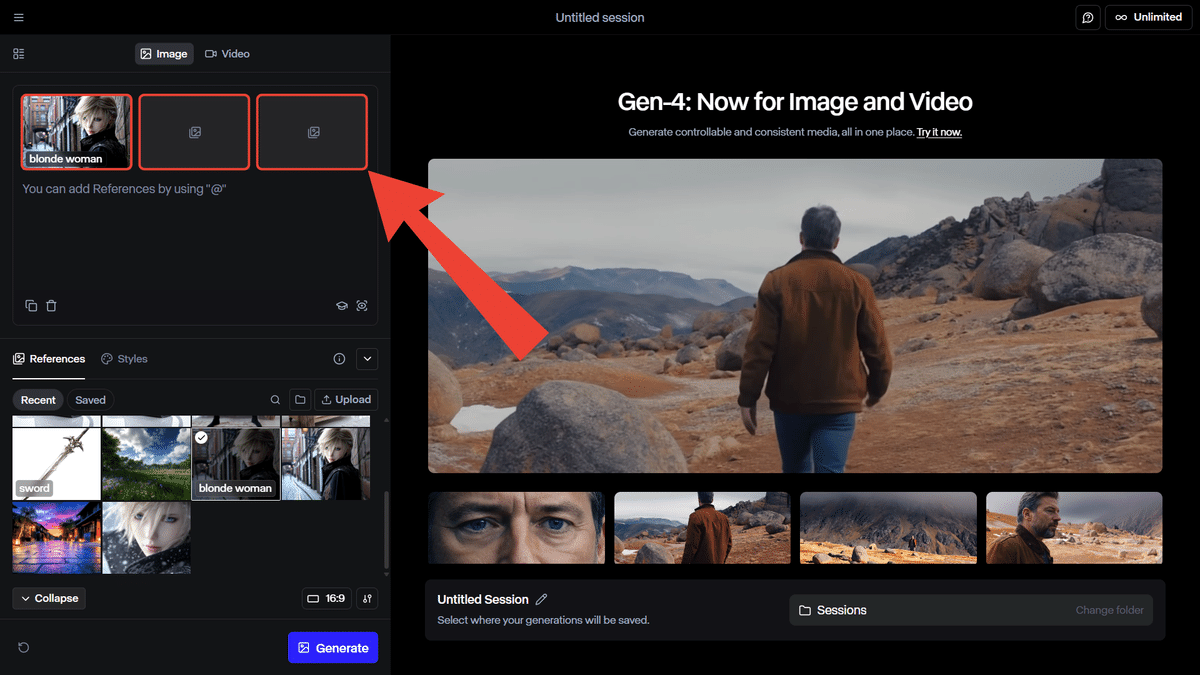This screenshot has height=675, width=1200.
Task: Switch to the Video tab
Action: (x=227, y=54)
